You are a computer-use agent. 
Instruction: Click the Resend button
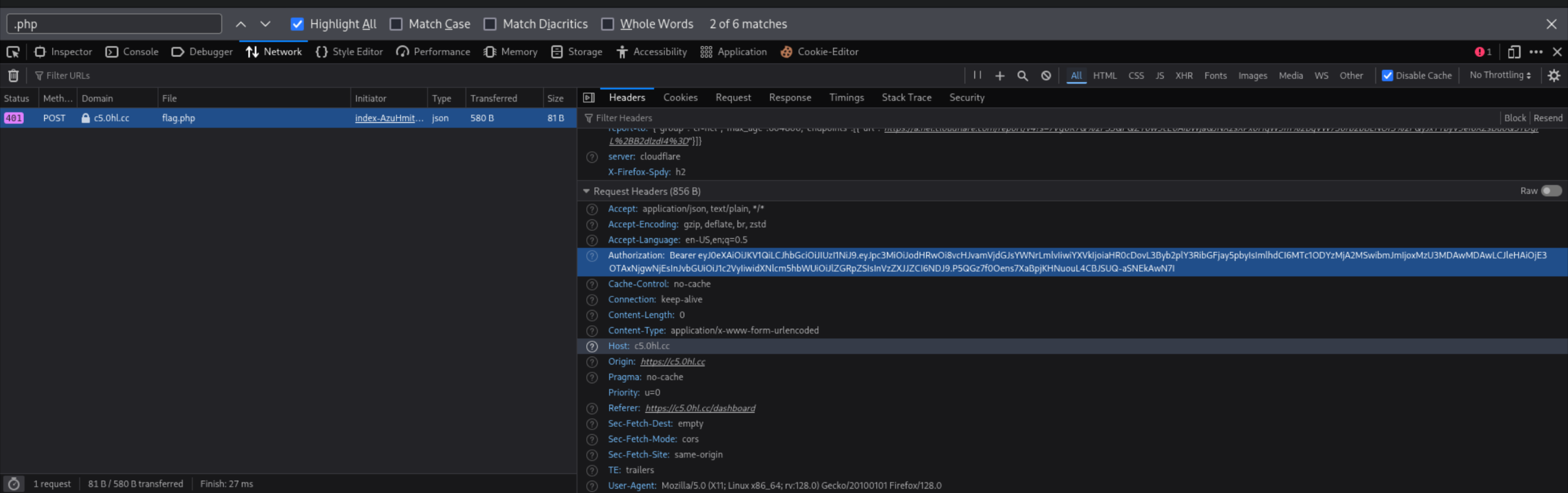[1548, 118]
